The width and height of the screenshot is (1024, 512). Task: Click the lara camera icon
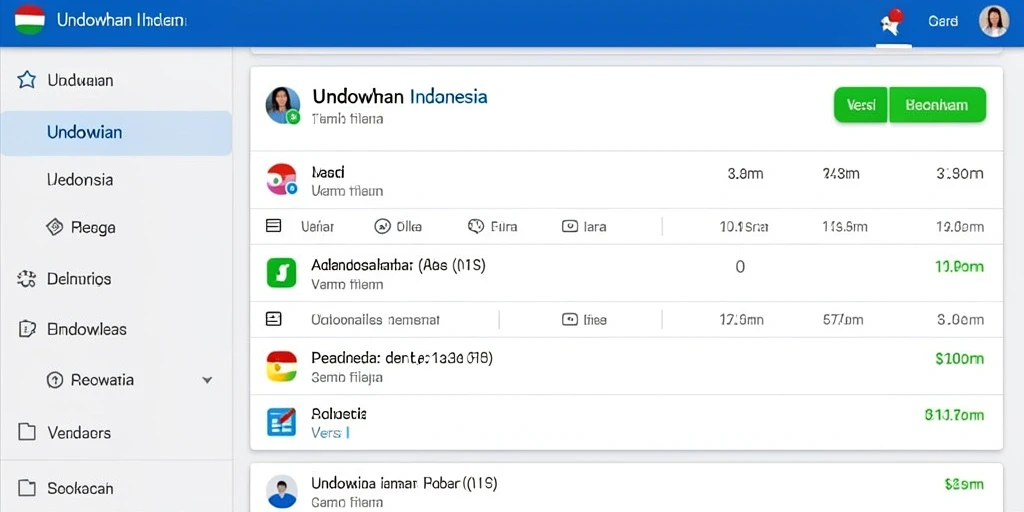(x=569, y=226)
